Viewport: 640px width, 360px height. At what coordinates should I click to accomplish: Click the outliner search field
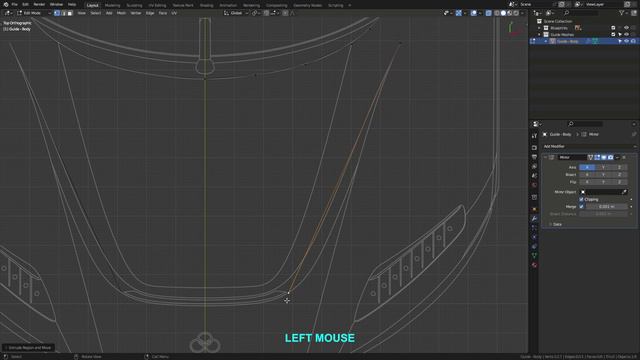pos(580,13)
